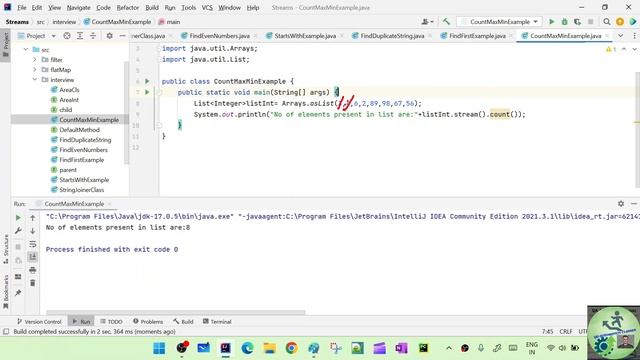This screenshot has height=360, width=640.
Task: Run CountMaxMinExample with green play button
Action: pos(551,22)
